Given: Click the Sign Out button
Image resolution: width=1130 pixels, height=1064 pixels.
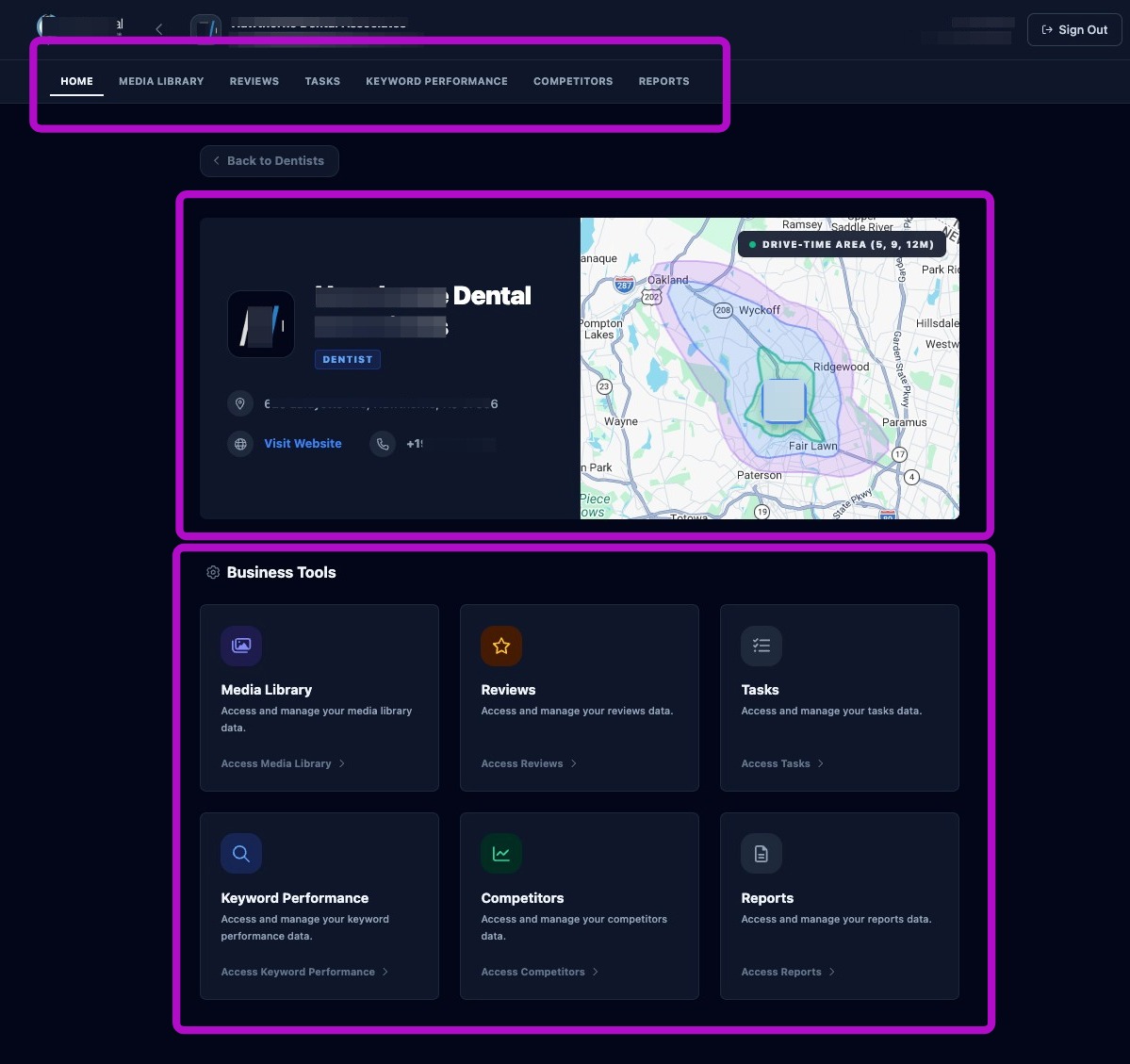Looking at the screenshot, I should [x=1073, y=29].
